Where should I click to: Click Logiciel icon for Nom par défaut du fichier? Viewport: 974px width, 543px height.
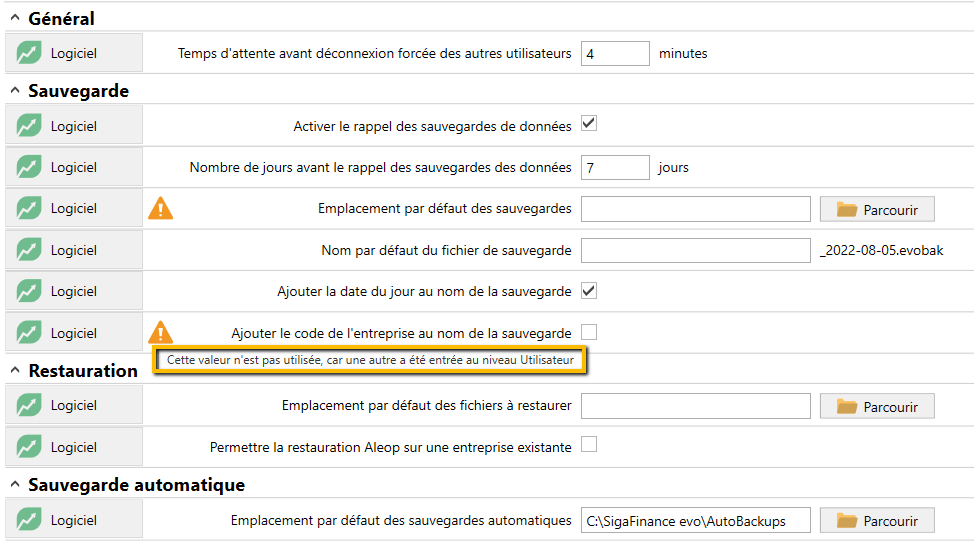pyautogui.click(x=29, y=250)
